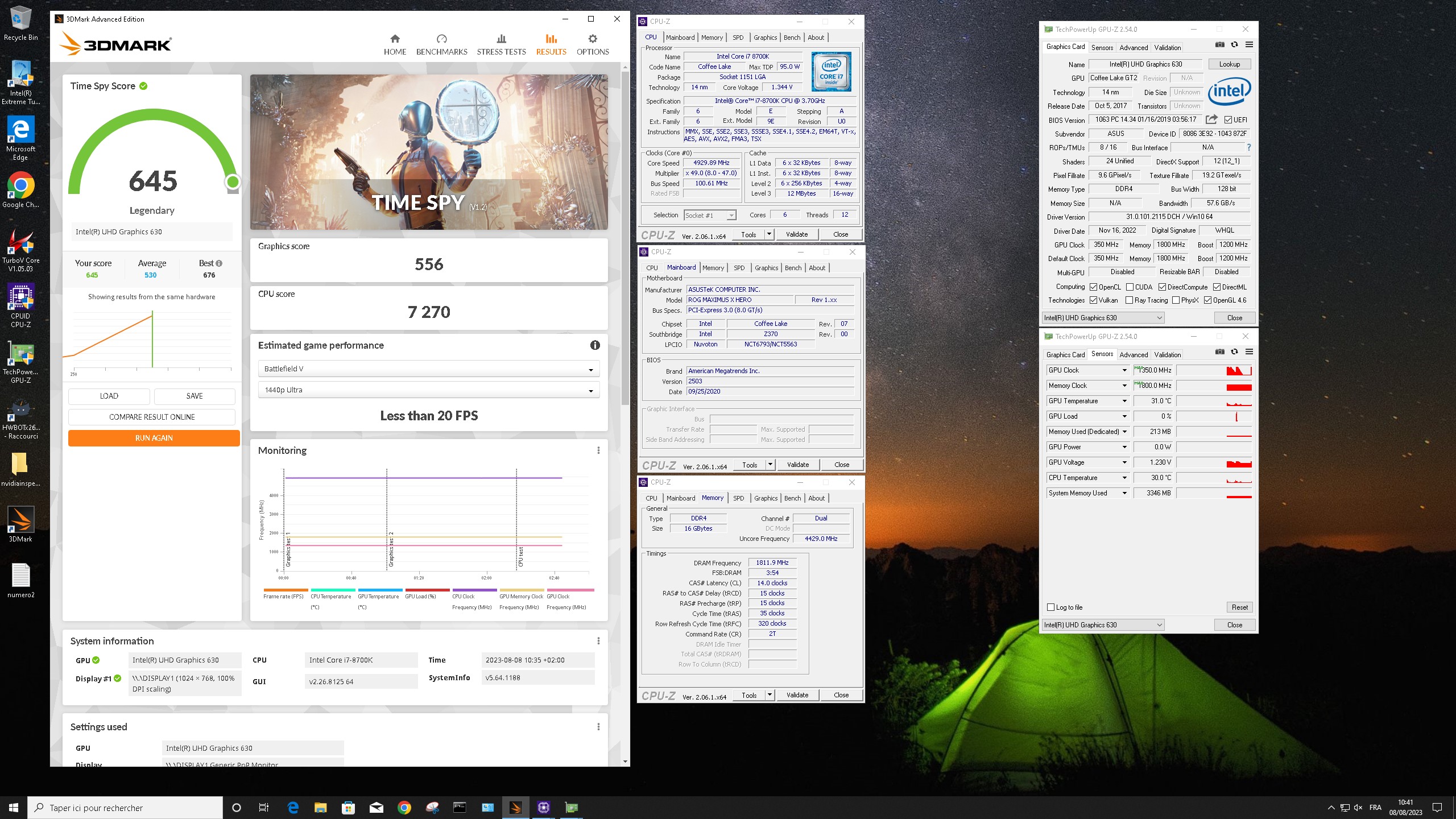This screenshot has height=819, width=1456.
Task: Open the RESULTS section in 3DMark
Action: pos(551,44)
